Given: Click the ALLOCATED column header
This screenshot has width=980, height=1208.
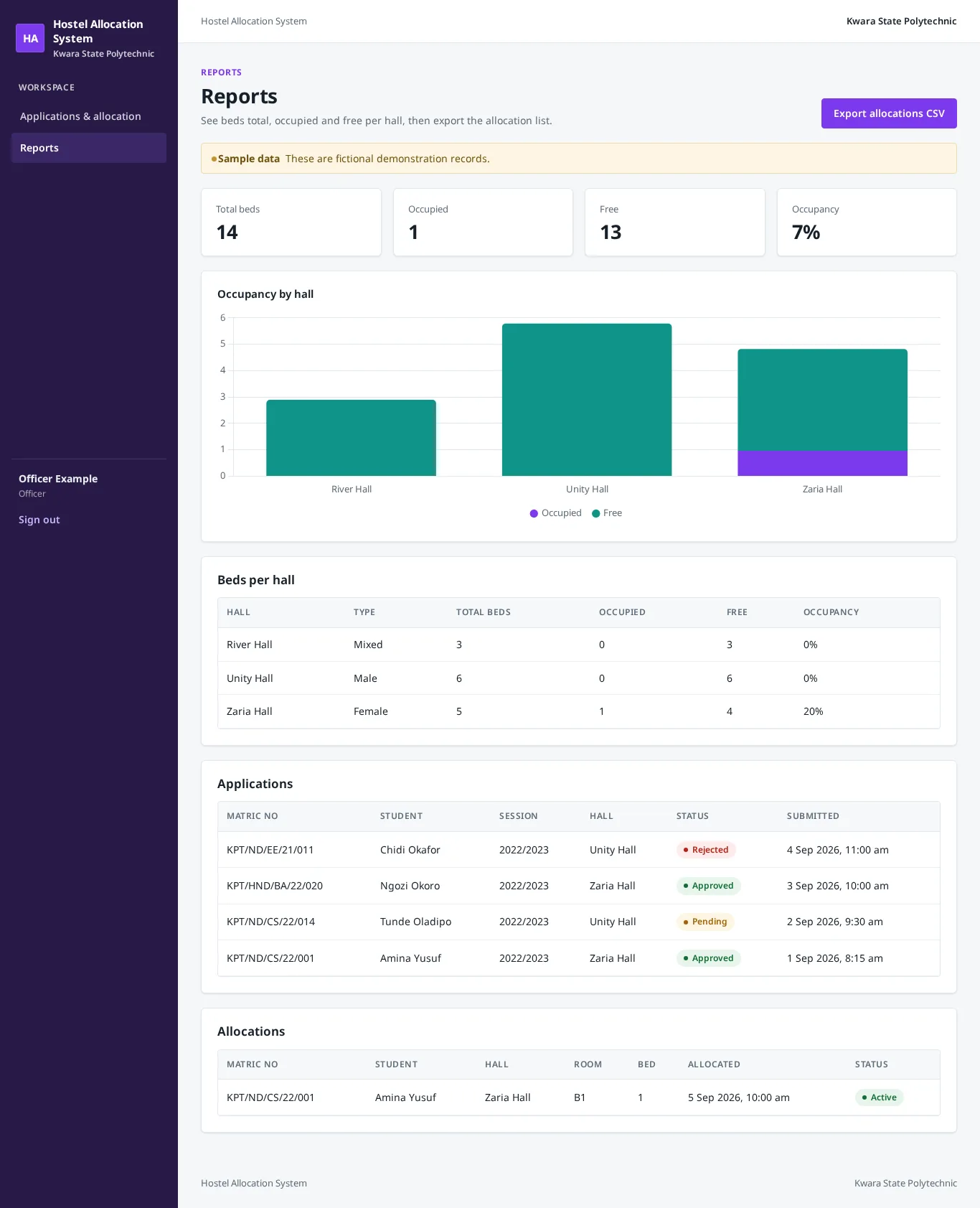Looking at the screenshot, I should [x=714, y=1064].
